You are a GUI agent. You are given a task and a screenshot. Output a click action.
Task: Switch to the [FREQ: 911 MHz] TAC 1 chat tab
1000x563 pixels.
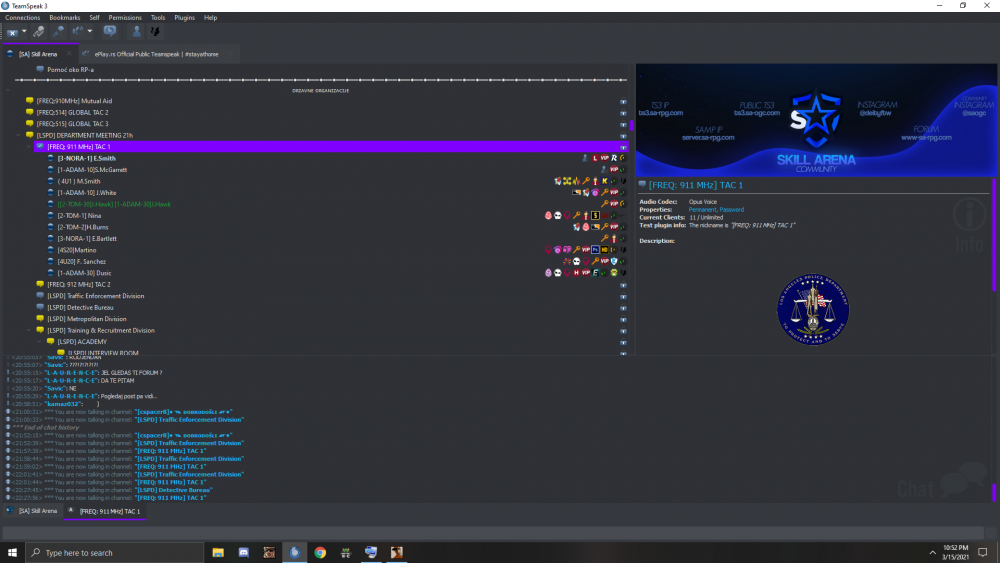pyautogui.click(x=109, y=511)
